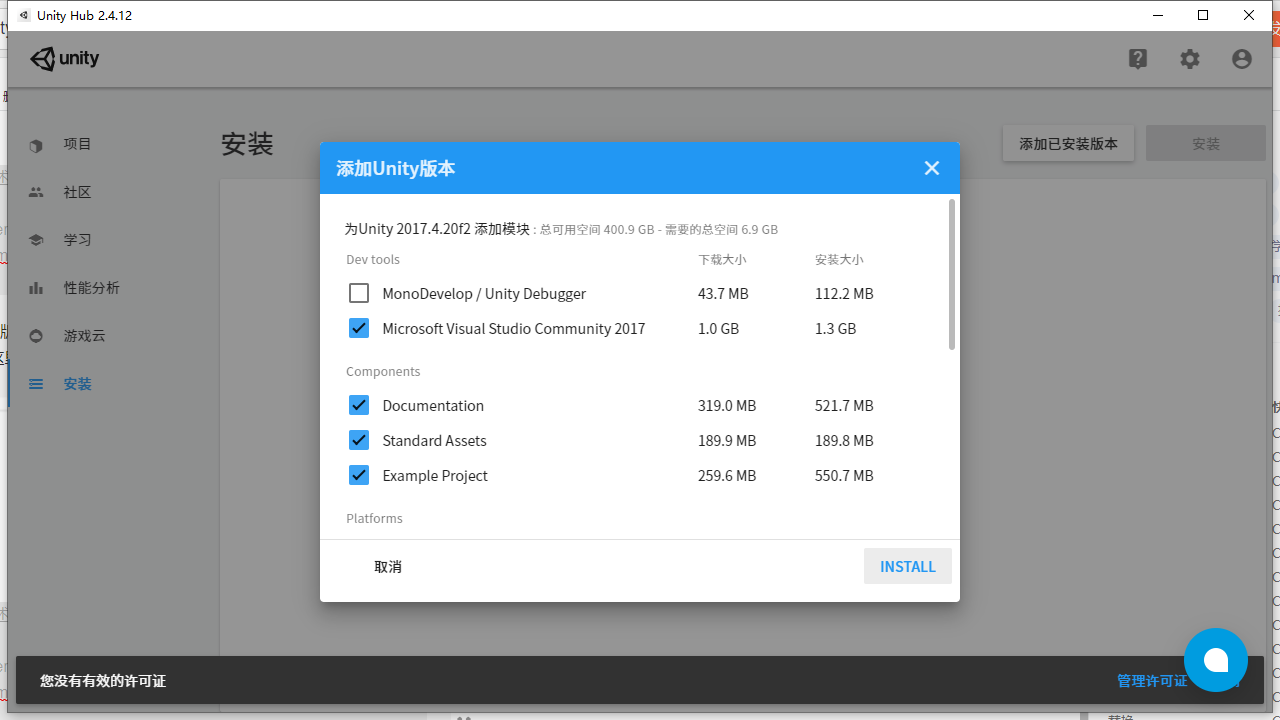Uncheck Microsoft Visual Studio Community 2017
The height and width of the screenshot is (720, 1280).
coord(358,327)
